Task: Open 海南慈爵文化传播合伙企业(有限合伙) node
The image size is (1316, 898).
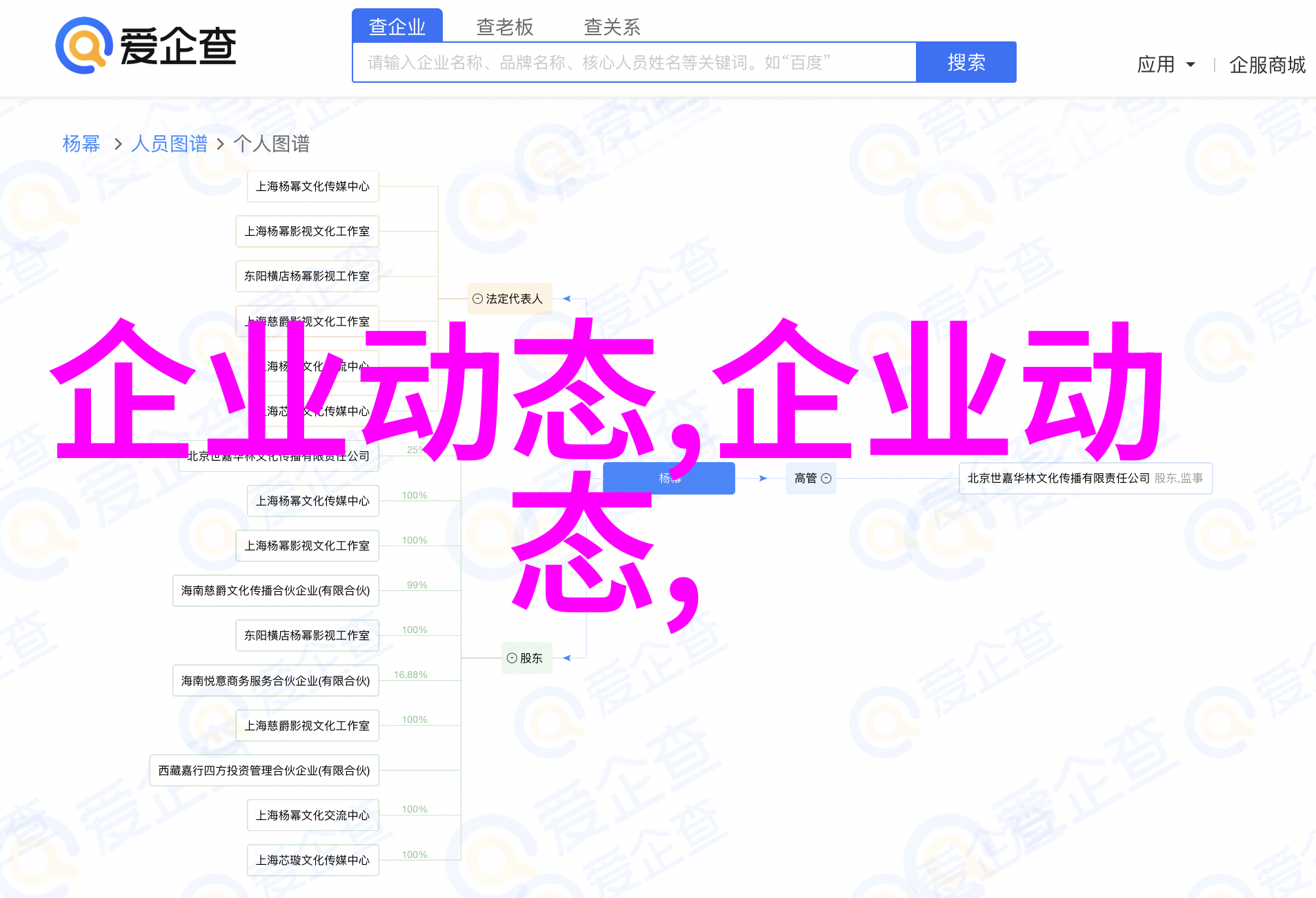Action: coord(276,590)
